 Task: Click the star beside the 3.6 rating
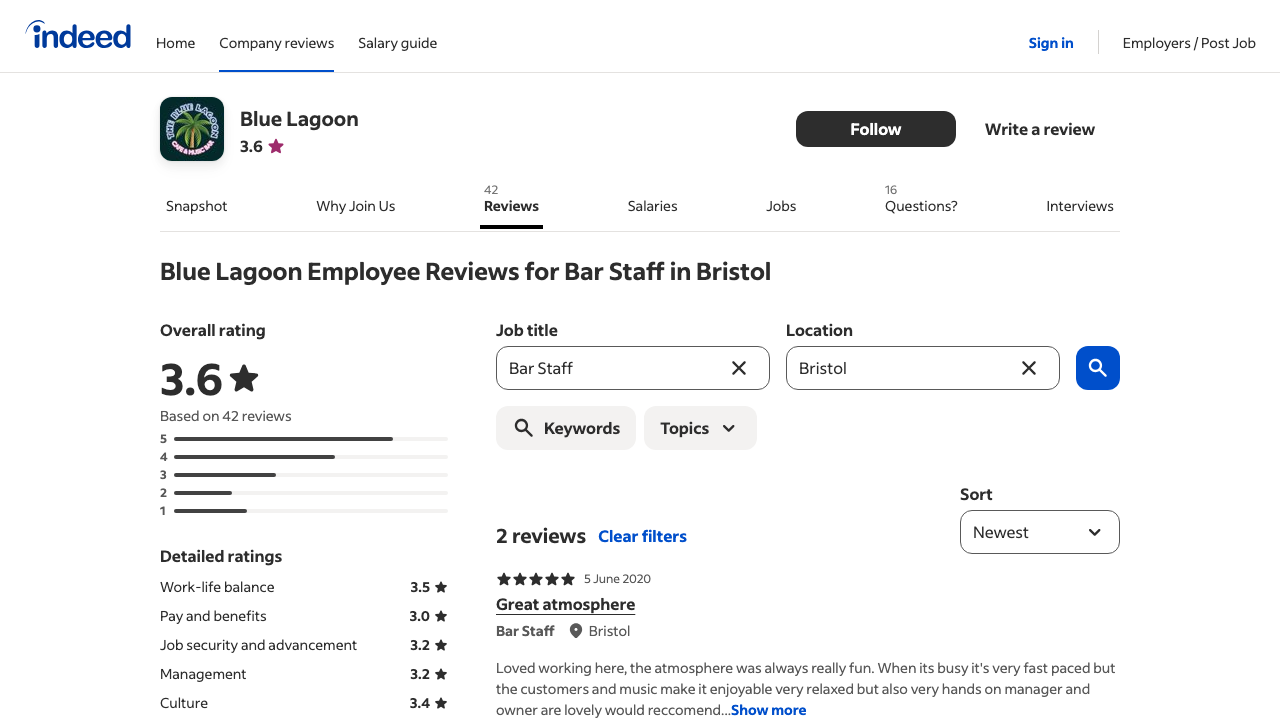pyautogui.click(x=275, y=146)
